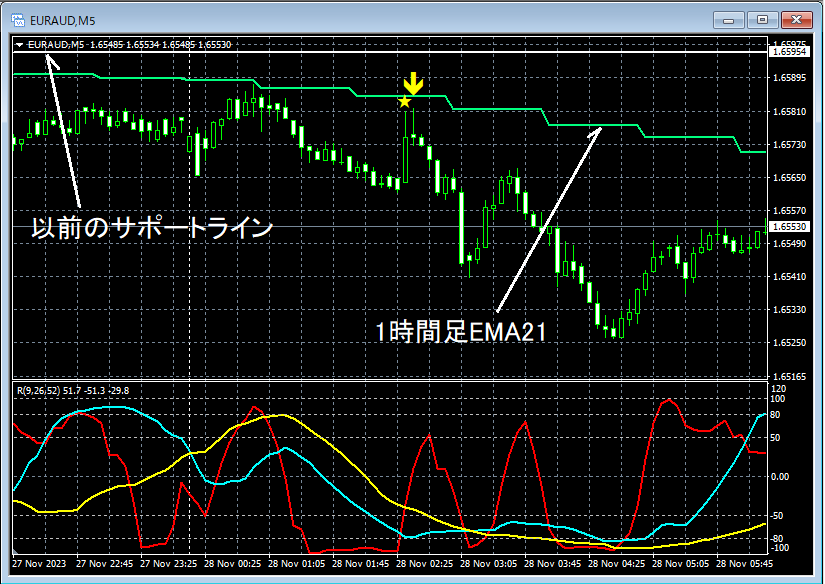Click the 28 Nov 01:45 time axis label
Screen dimensions: 825x584
click(x=360, y=563)
